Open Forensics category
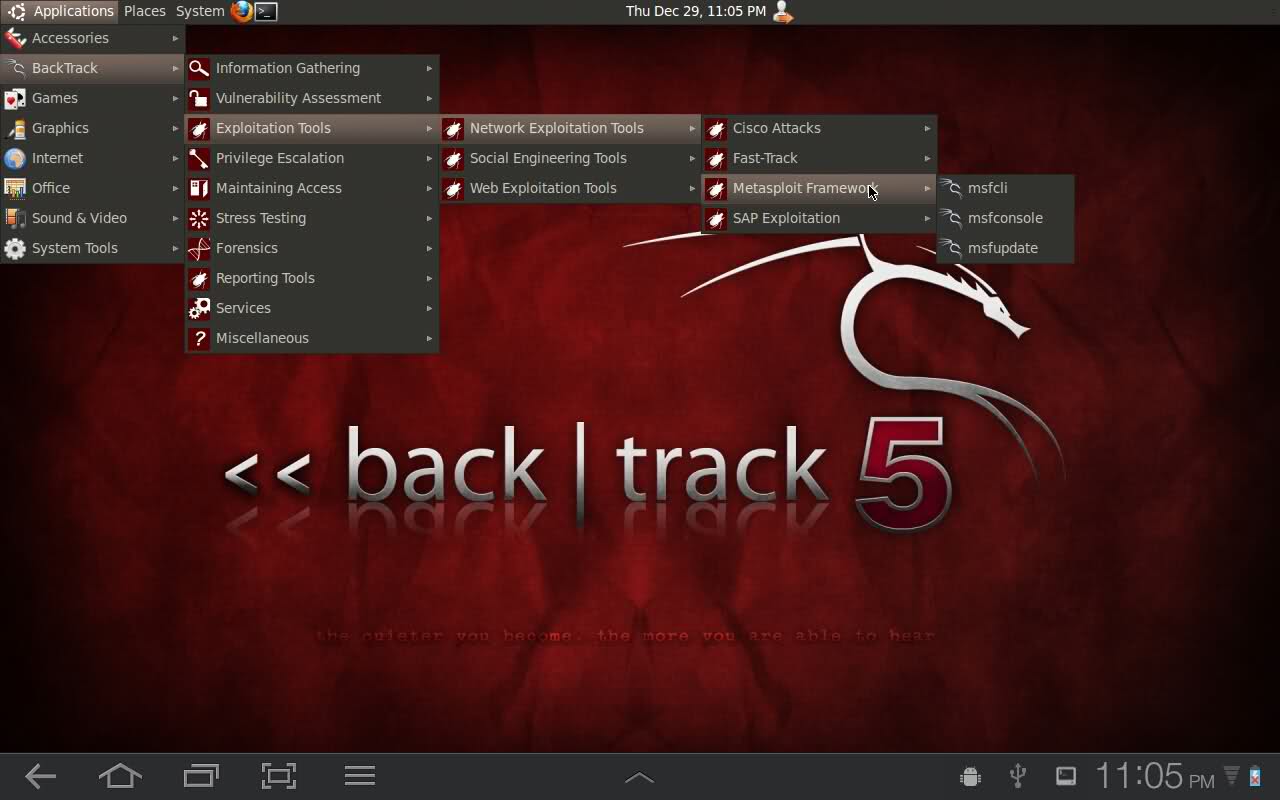 click(312, 248)
